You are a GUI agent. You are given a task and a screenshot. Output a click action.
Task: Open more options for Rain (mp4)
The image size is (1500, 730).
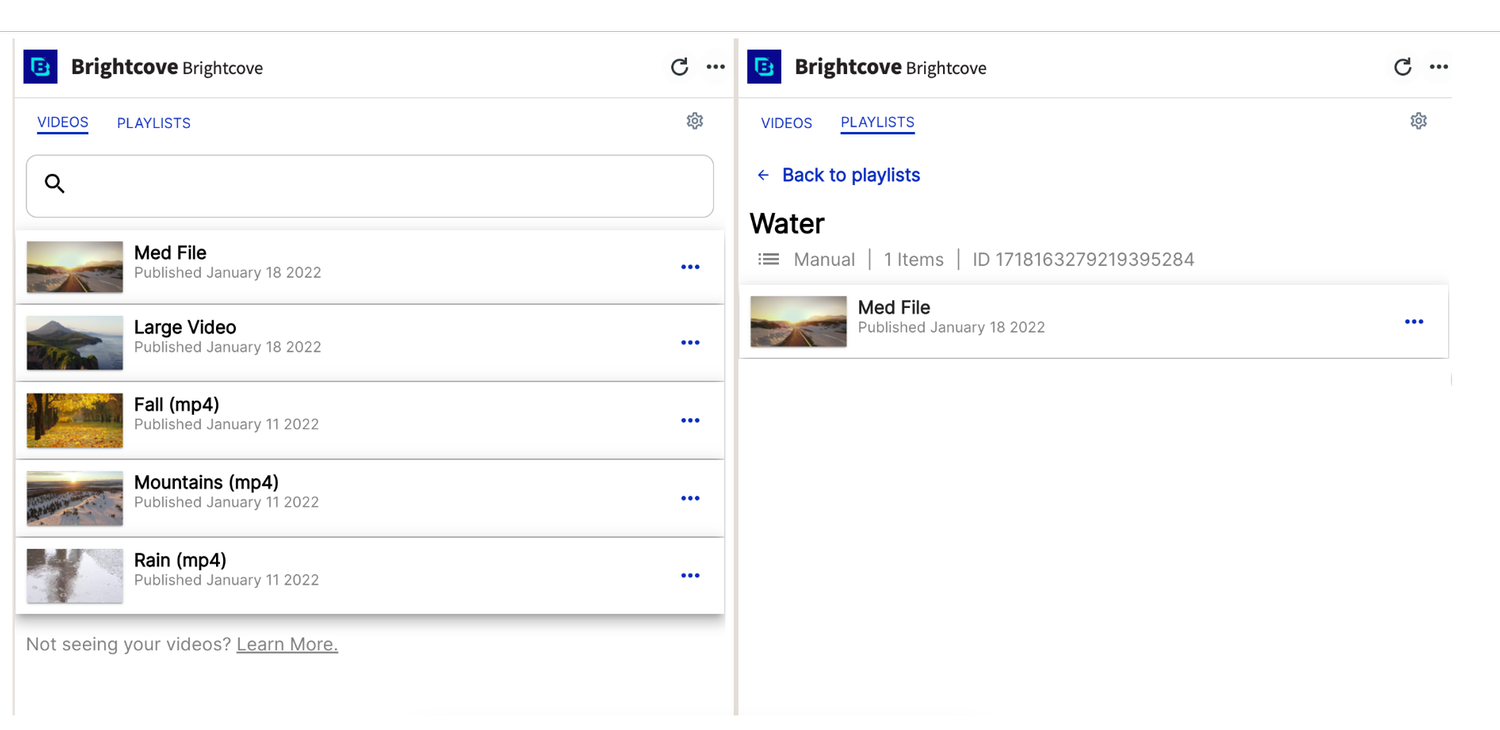tap(690, 576)
